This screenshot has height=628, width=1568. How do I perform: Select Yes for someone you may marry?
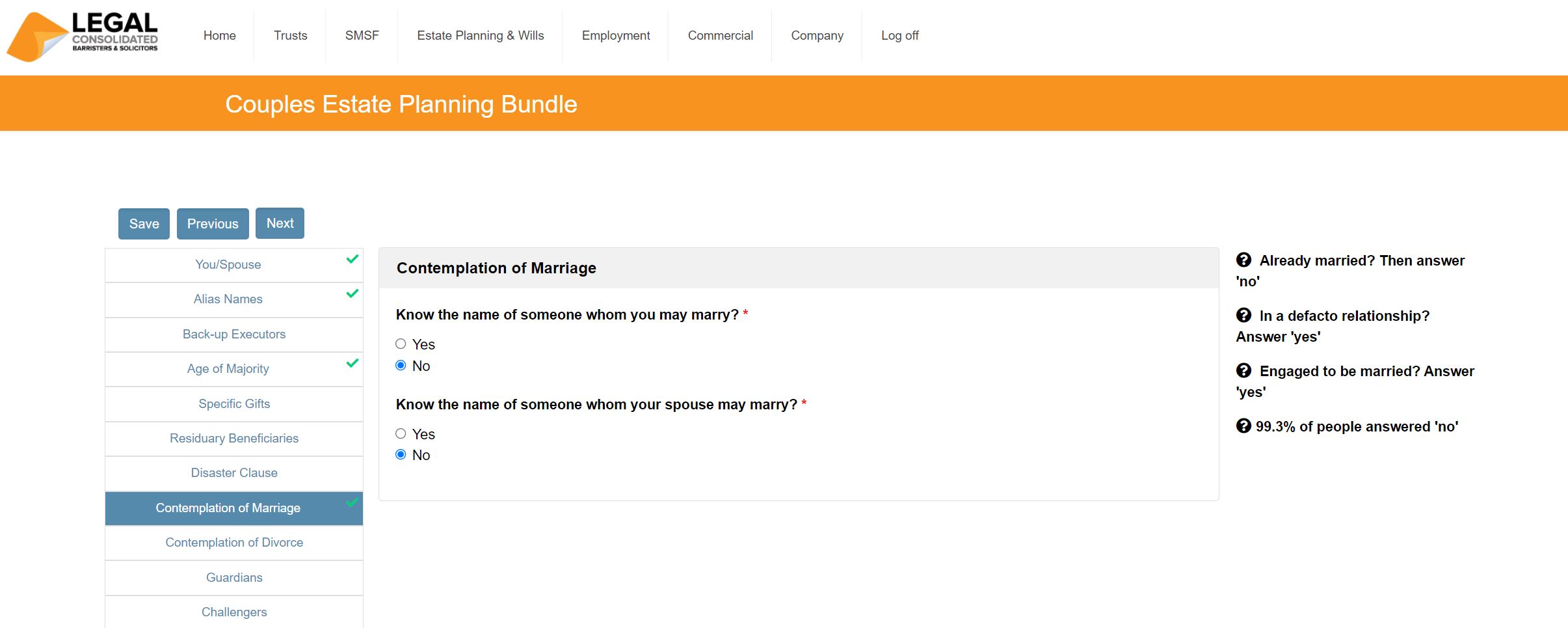pyautogui.click(x=401, y=344)
